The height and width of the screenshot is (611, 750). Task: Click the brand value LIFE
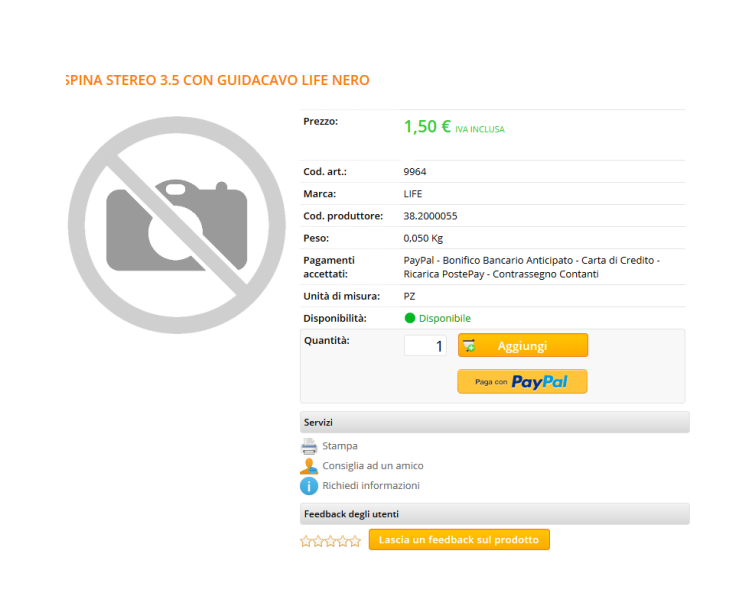413,194
